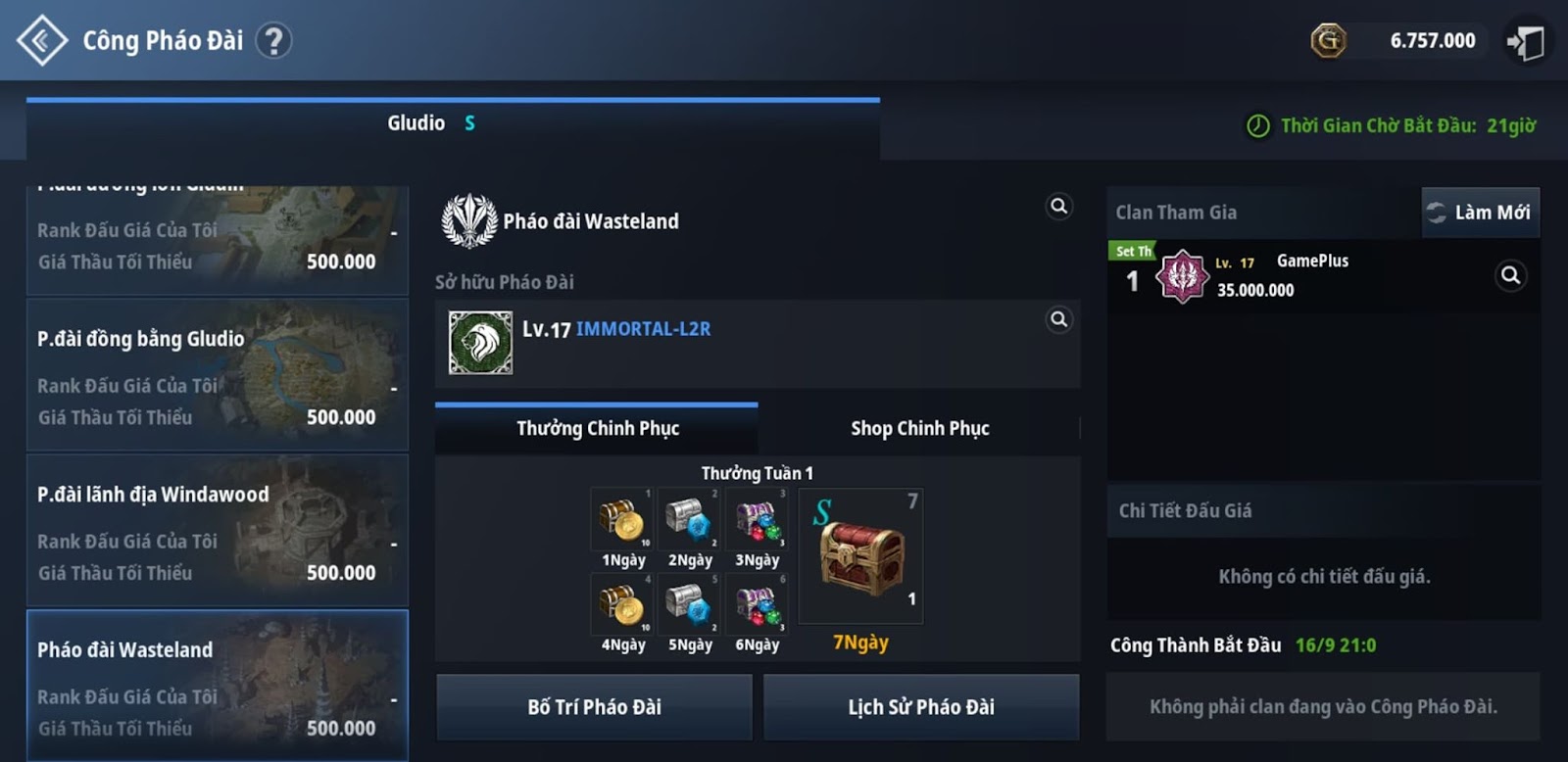
Task: Switch to Thưởng Chinh Phục tab
Action: pos(597,428)
